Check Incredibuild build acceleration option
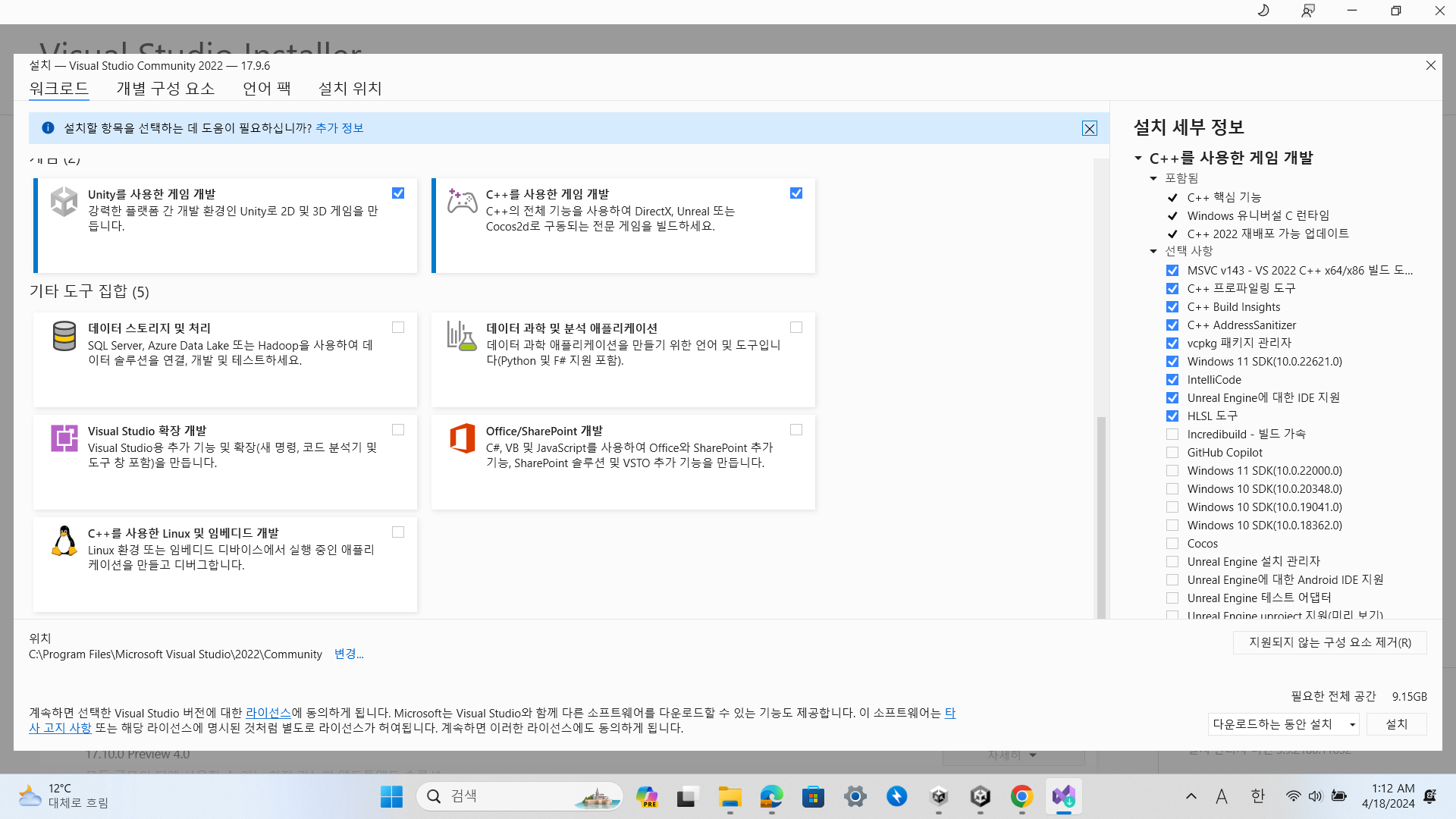This screenshot has height=819, width=1456. click(x=1172, y=435)
